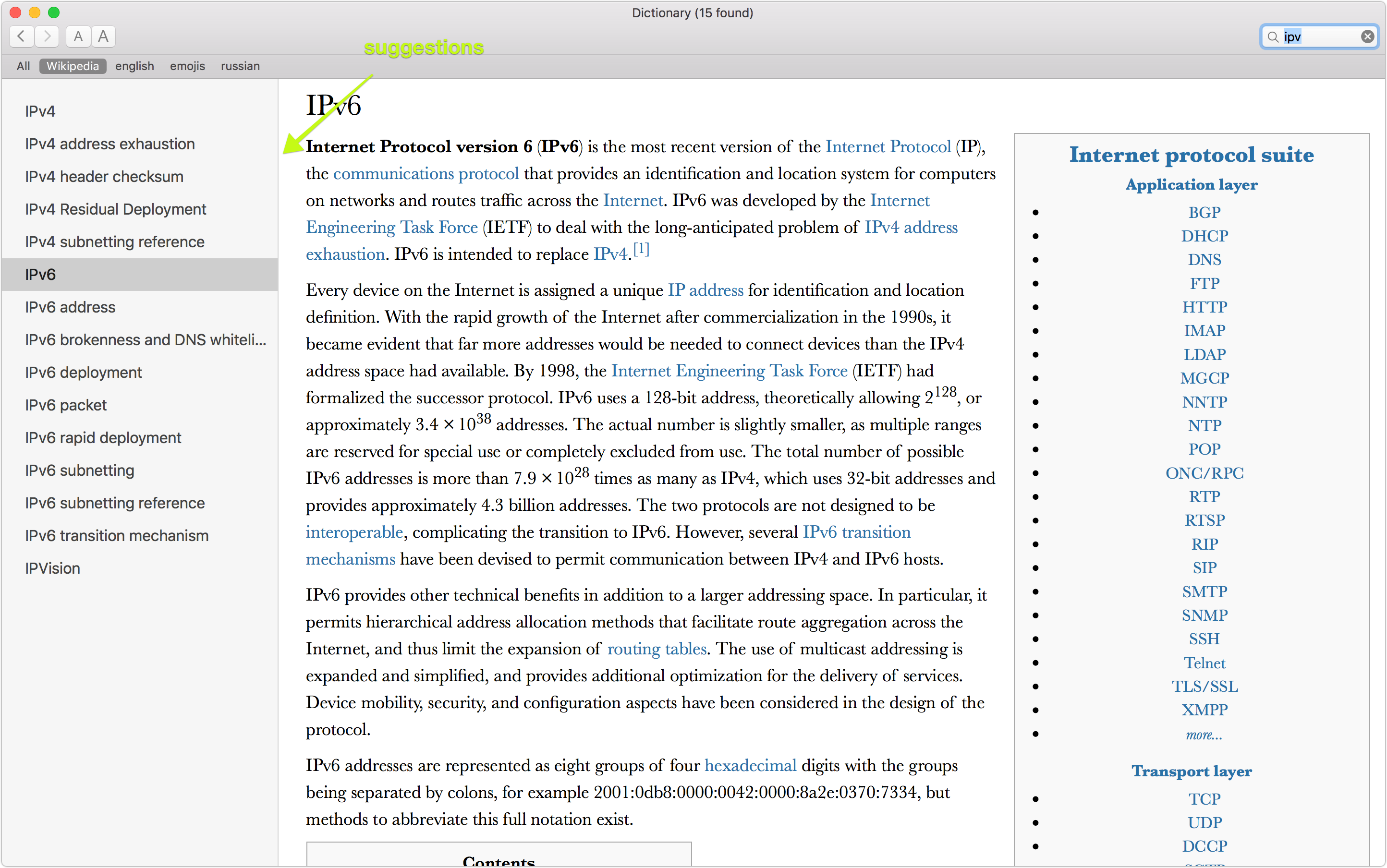The height and width of the screenshot is (868, 1387).
Task: Switch to the emojis tab
Action: 187,66
